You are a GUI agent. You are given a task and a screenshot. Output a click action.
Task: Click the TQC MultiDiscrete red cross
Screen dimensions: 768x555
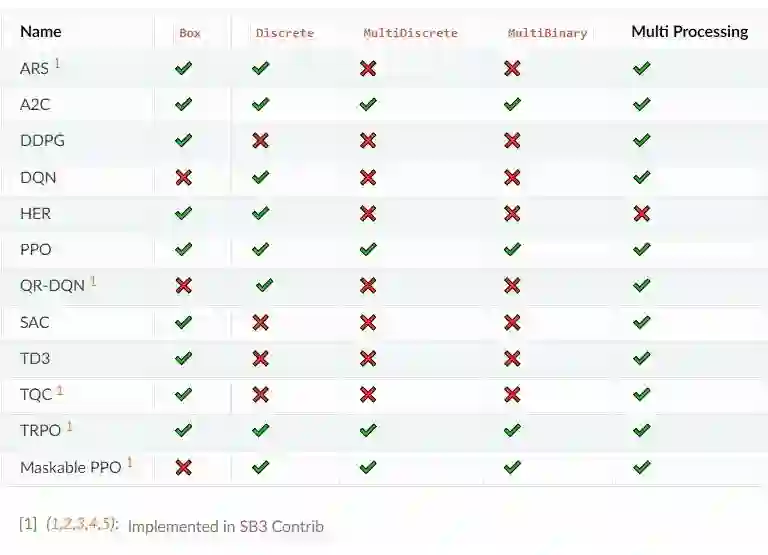[x=368, y=394]
